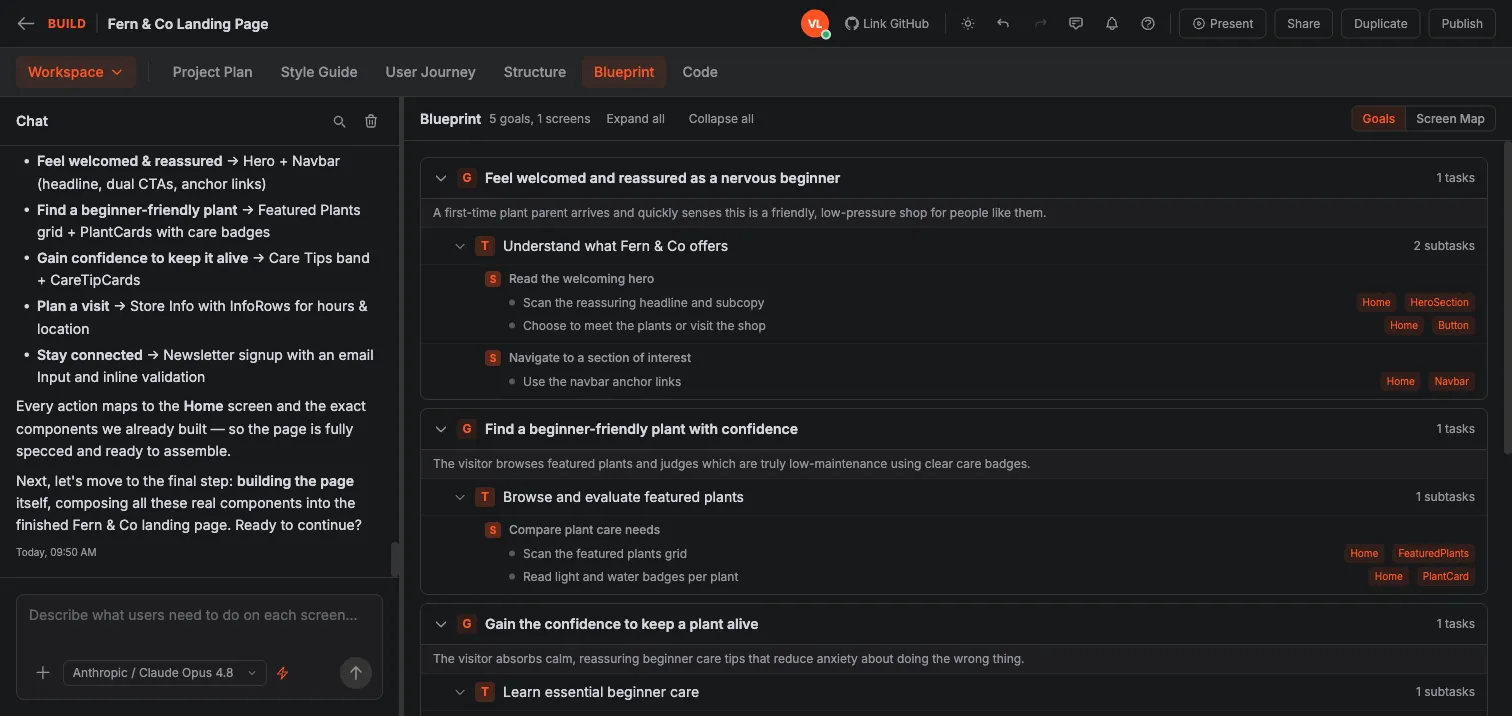Click the Present button

click(1222, 24)
